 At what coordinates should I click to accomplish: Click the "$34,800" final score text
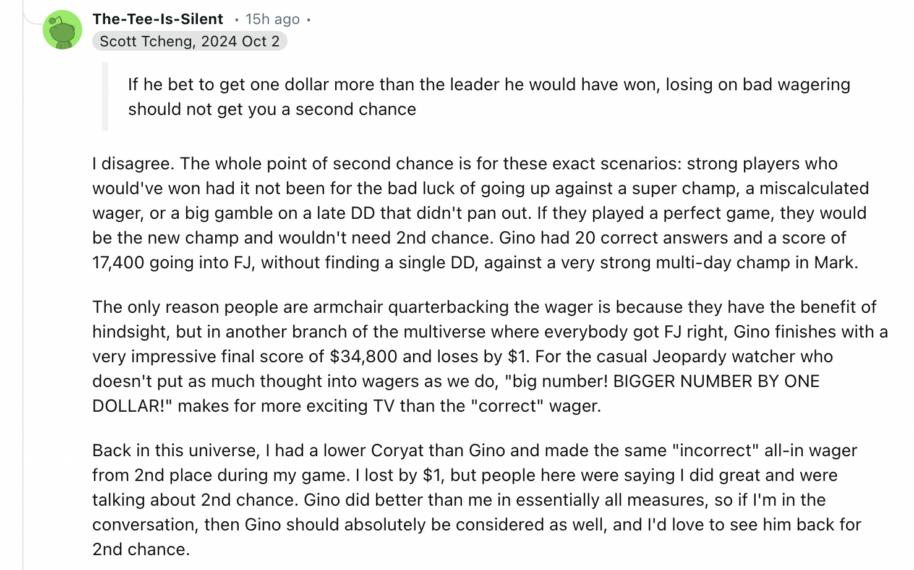[x=364, y=356]
